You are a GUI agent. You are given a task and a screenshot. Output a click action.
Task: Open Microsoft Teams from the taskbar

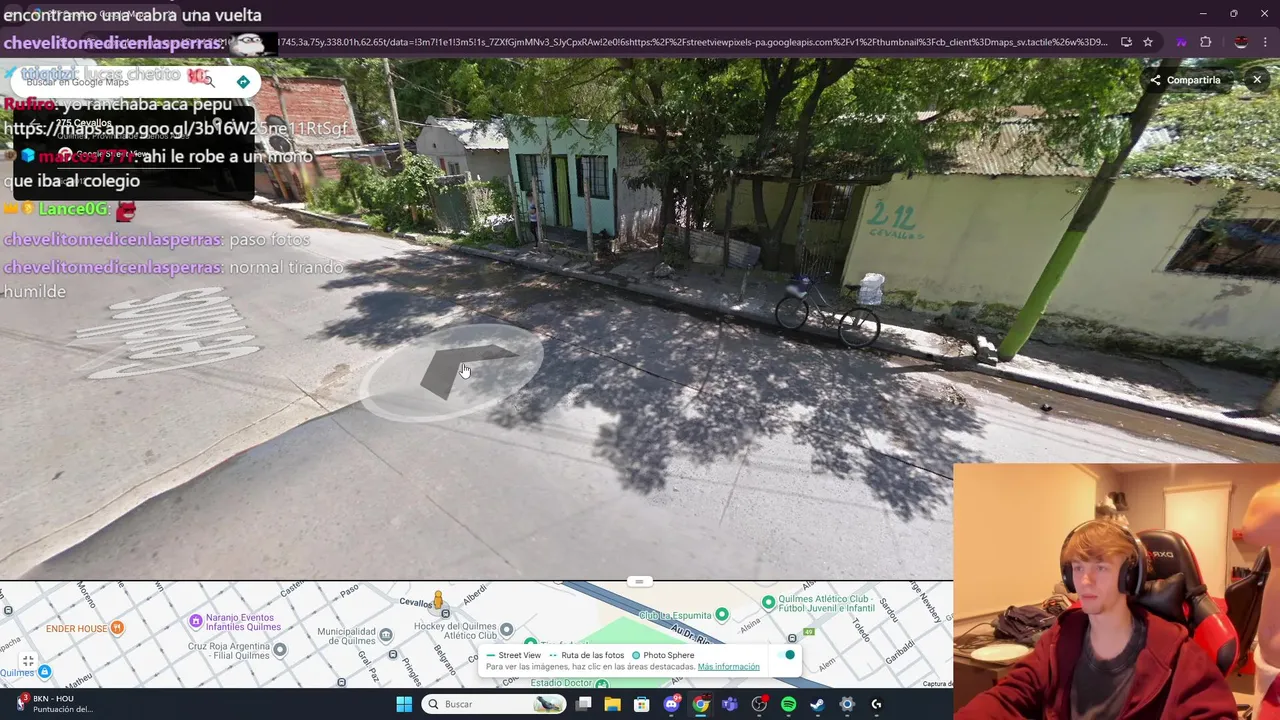coord(730,704)
